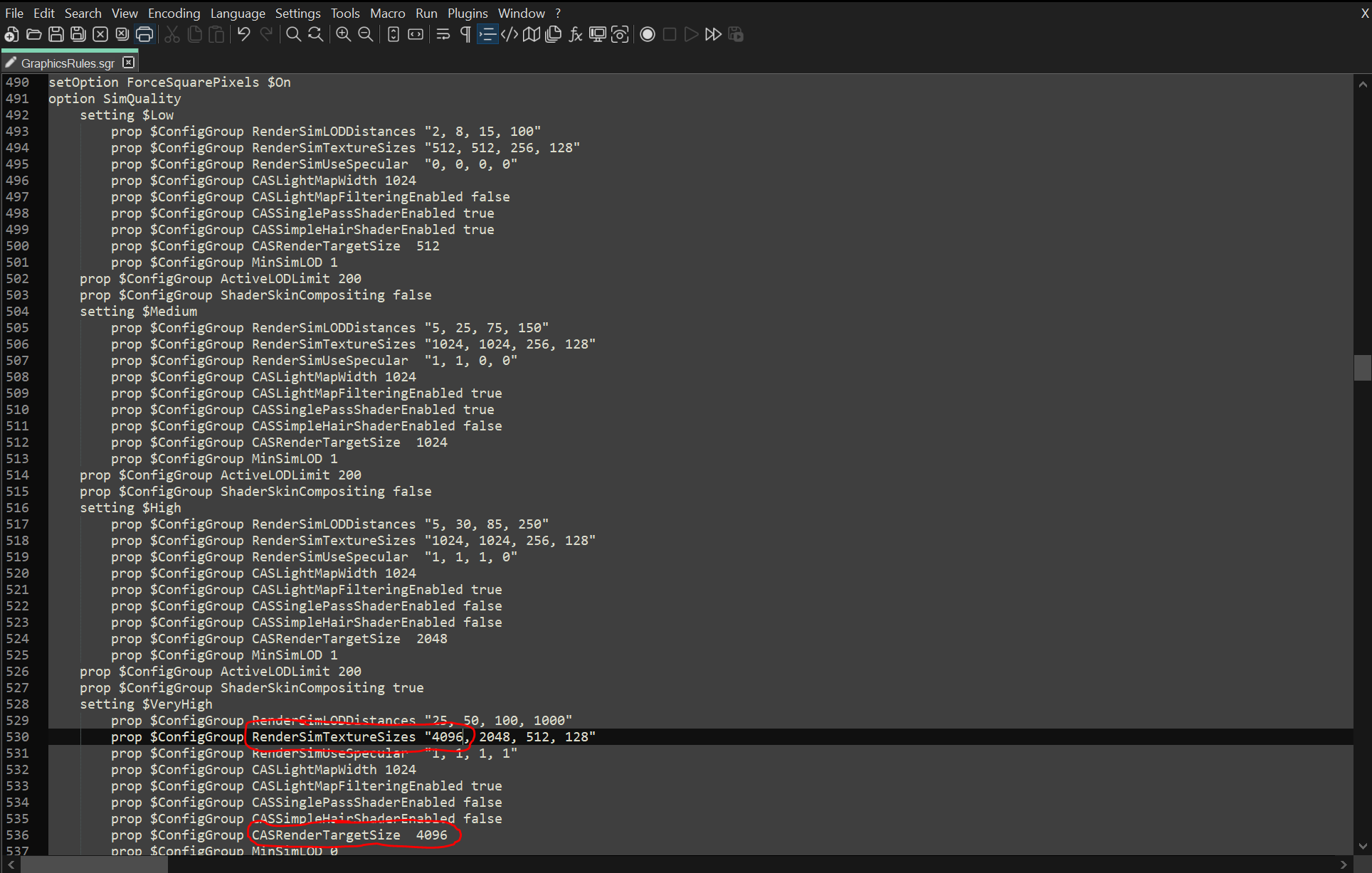
Task: Open the Language menu
Action: (237, 13)
